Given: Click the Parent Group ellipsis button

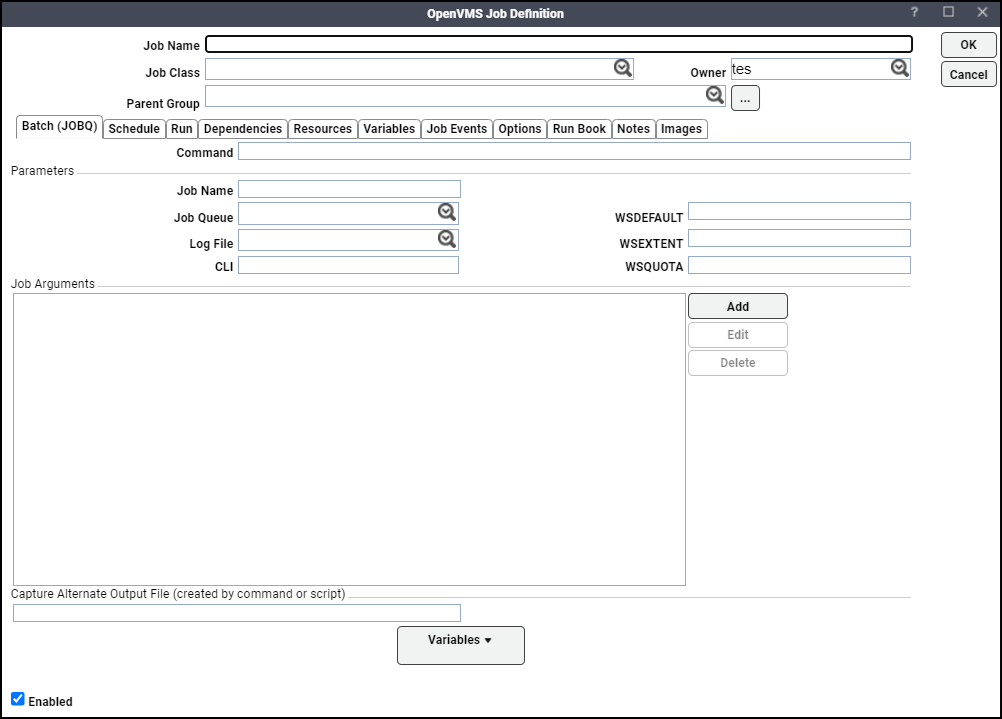Looking at the screenshot, I should (745, 98).
